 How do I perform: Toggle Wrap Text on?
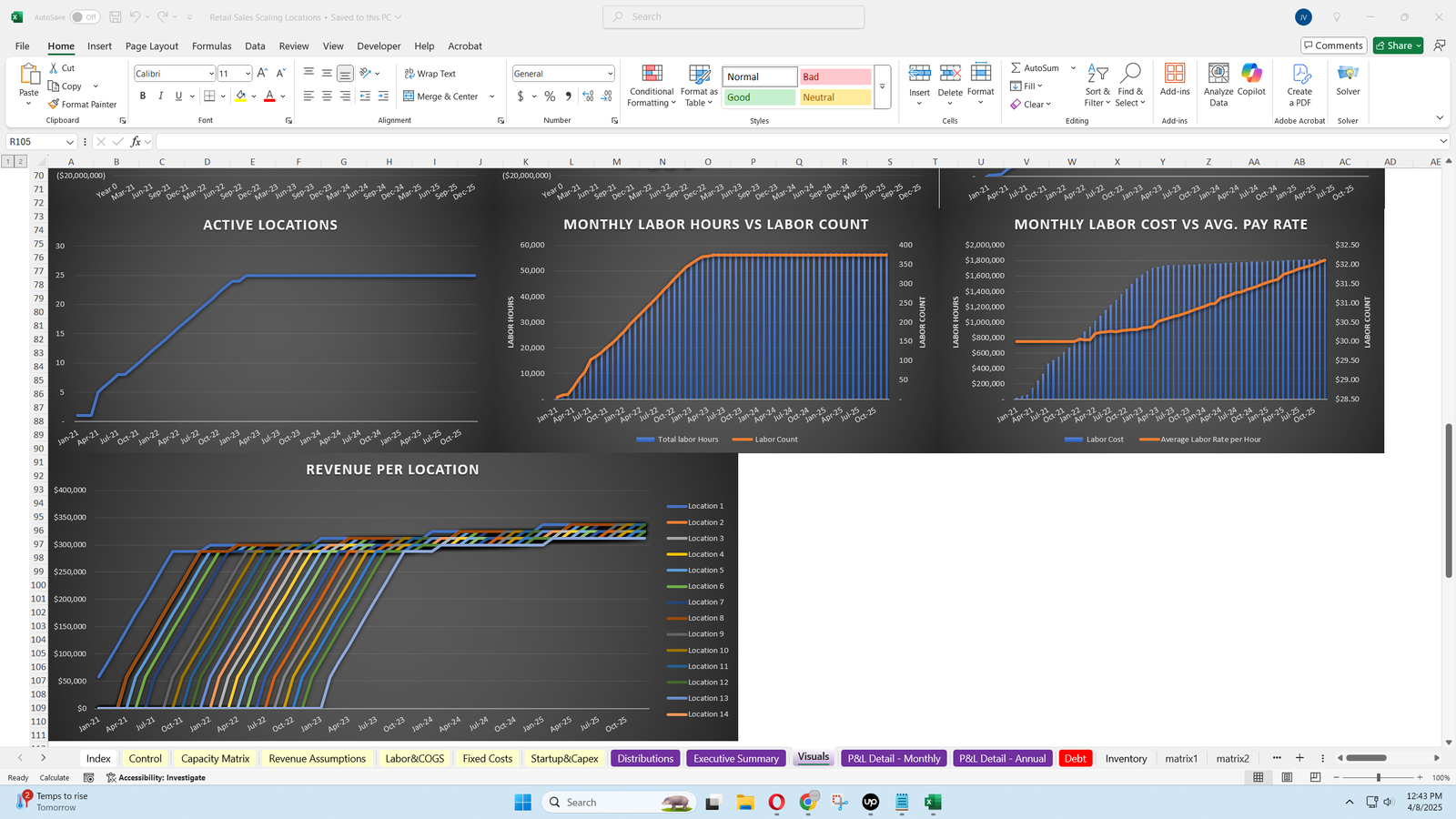[430, 74]
